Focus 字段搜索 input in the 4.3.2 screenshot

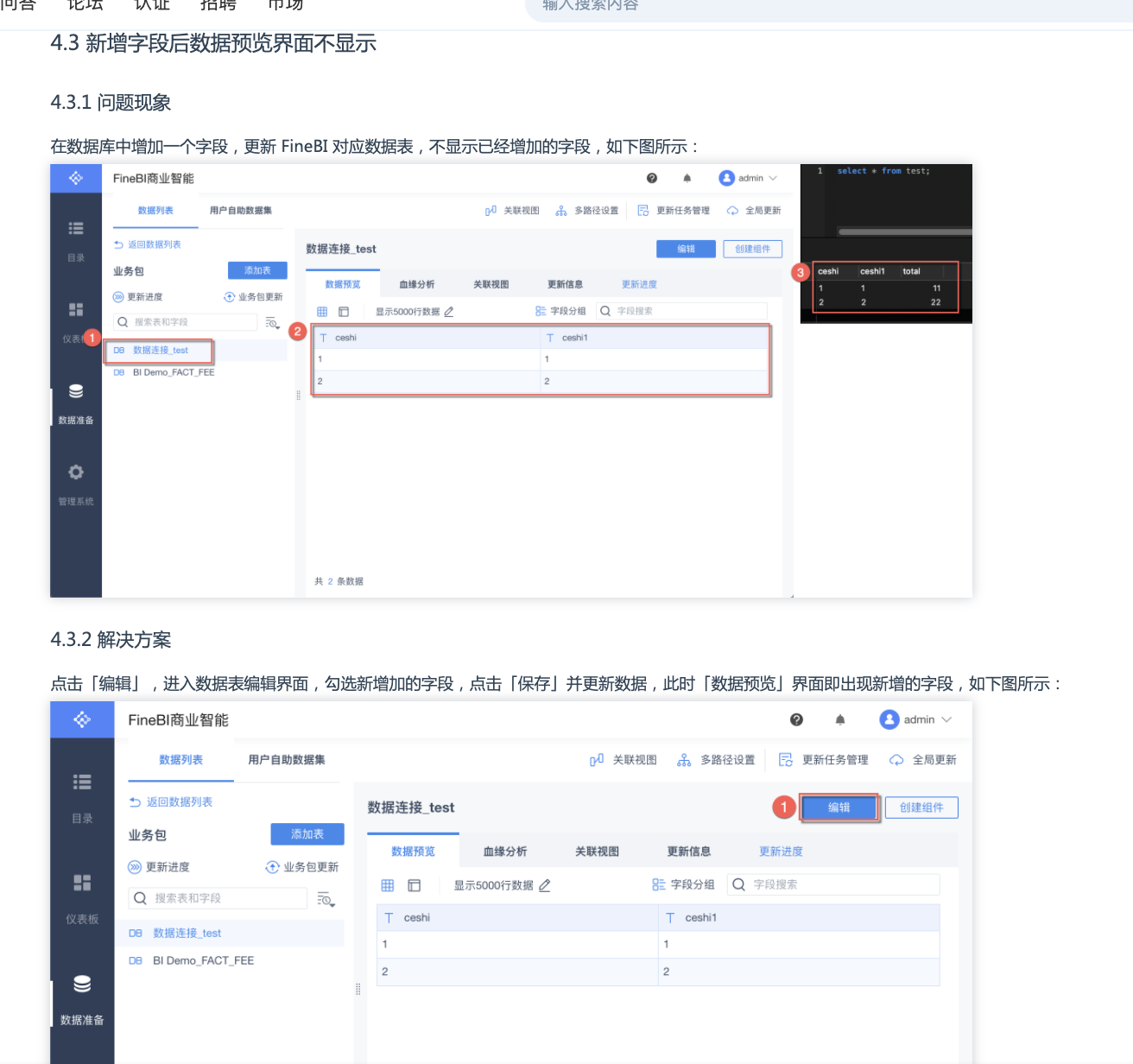(833, 884)
